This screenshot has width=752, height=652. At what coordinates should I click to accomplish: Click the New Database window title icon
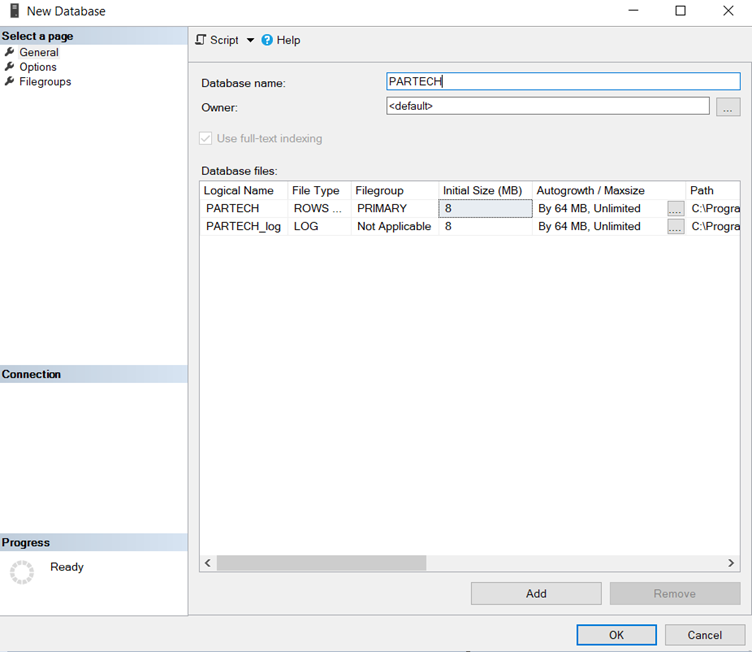pos(15,11)
